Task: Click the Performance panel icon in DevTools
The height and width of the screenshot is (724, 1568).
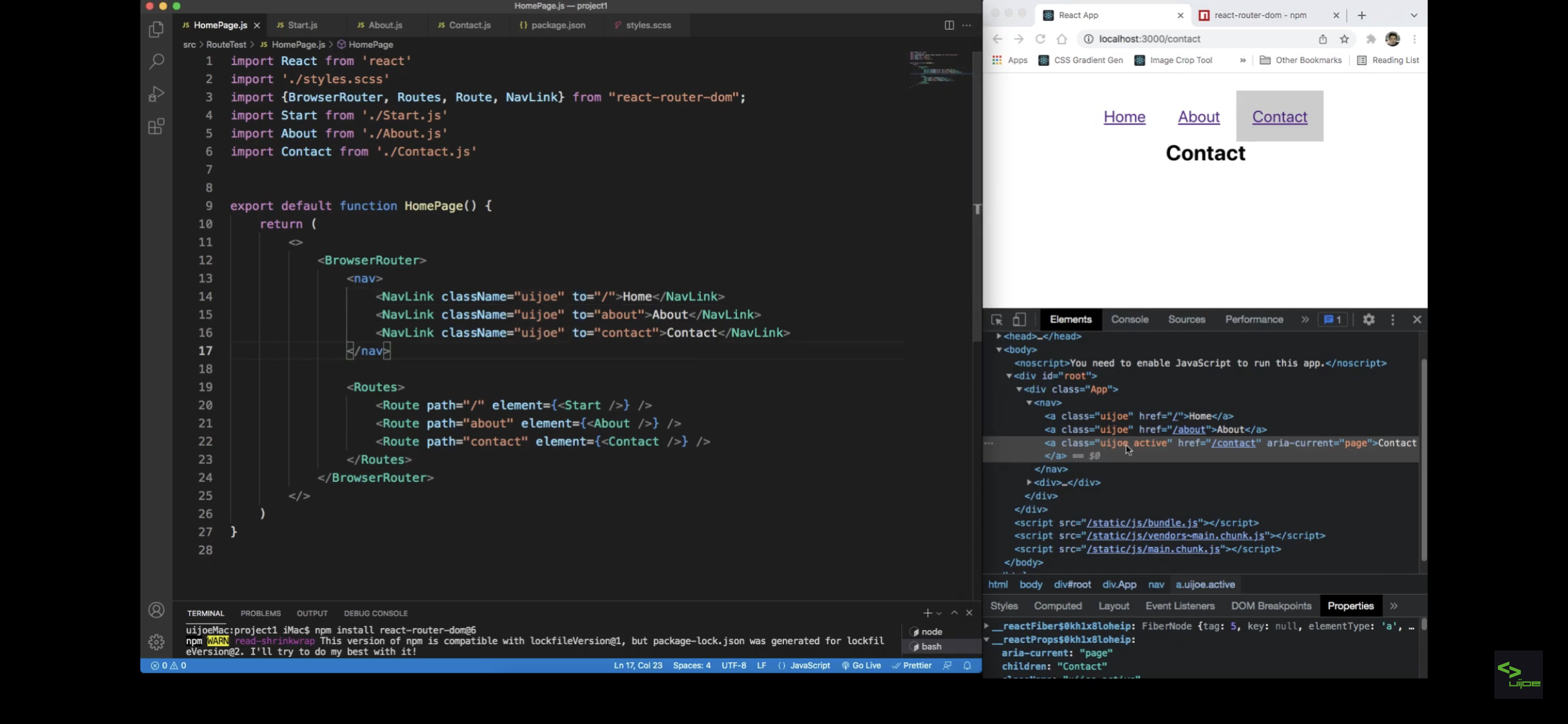Action: 1254,319
